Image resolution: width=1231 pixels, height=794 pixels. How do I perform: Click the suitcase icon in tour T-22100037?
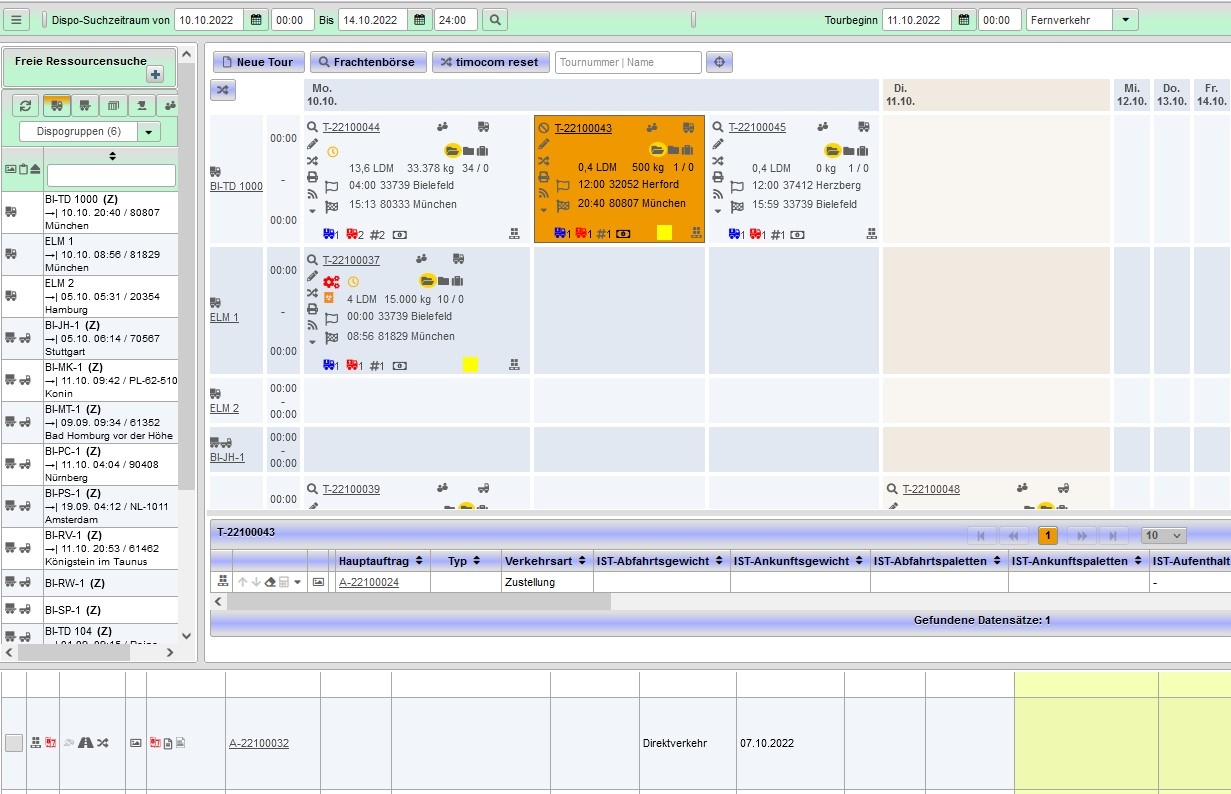click(x=458, y=281)
